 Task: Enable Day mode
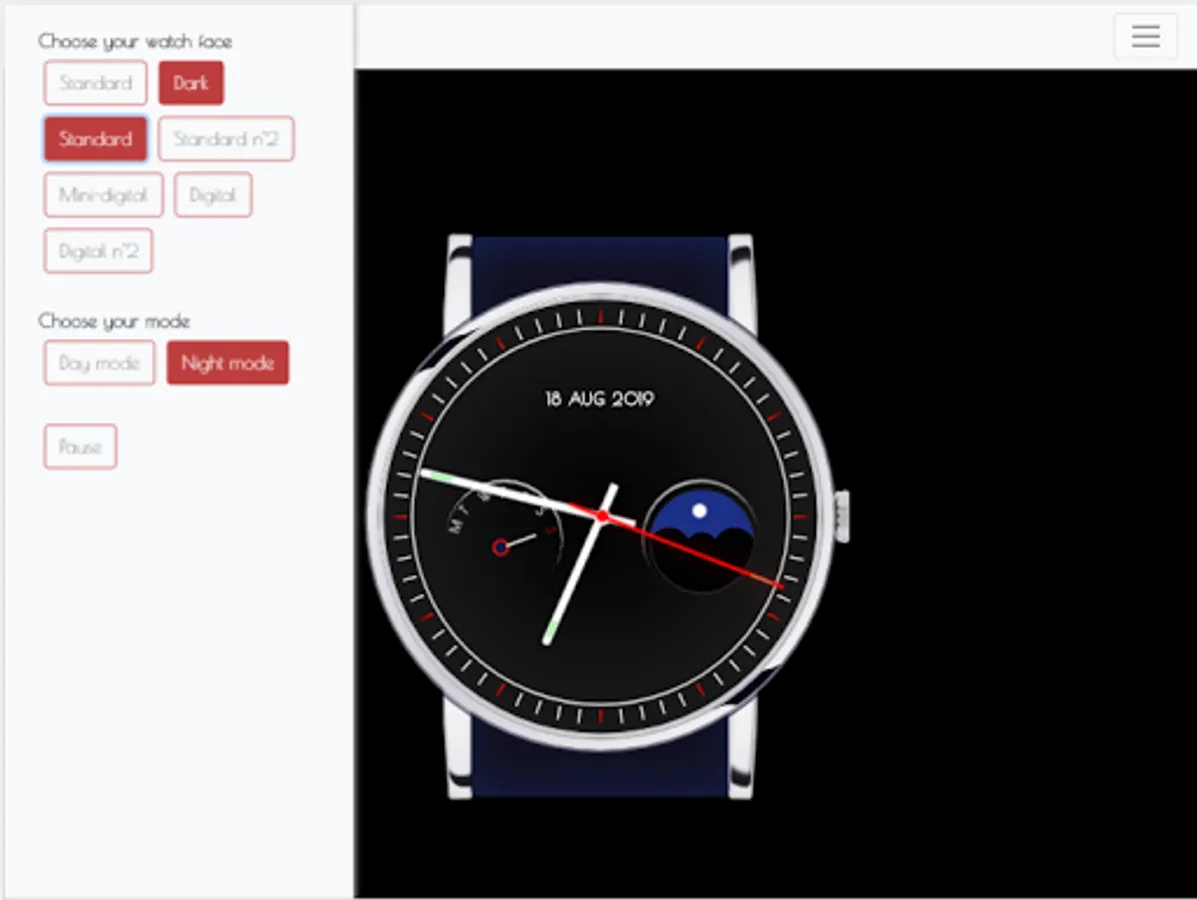pyautogui.click(x=99, y=363)
